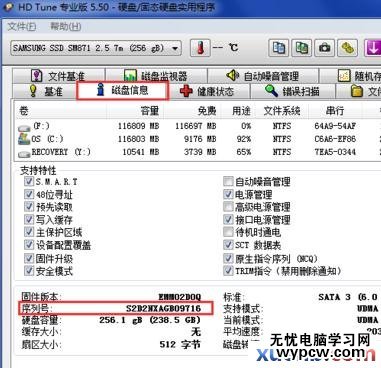Open the 帮助 menu
The image size is (381, 368).
[65, 26]
